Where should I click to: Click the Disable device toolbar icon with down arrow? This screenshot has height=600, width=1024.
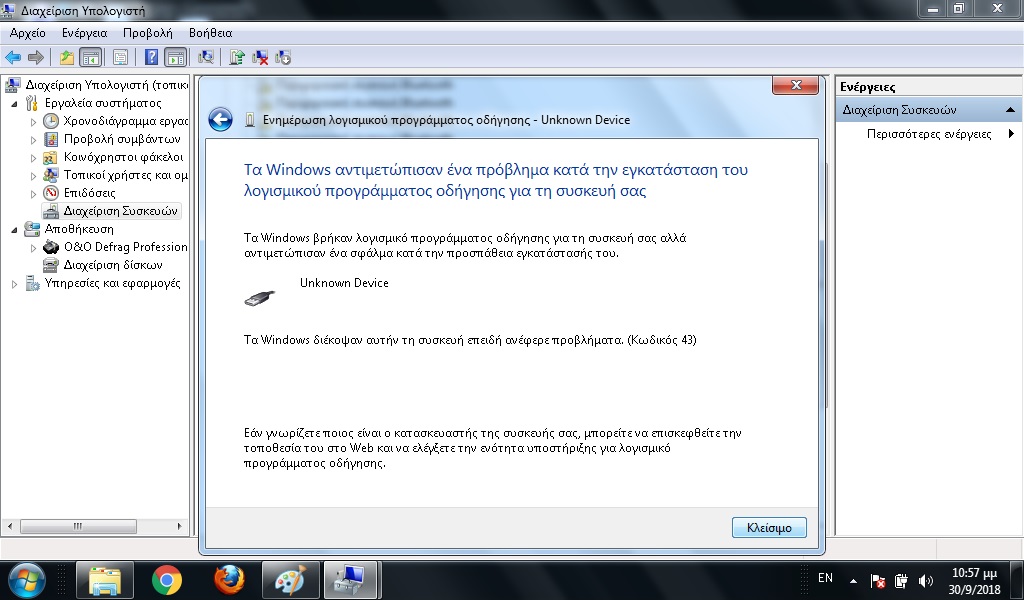pos(283,57)
